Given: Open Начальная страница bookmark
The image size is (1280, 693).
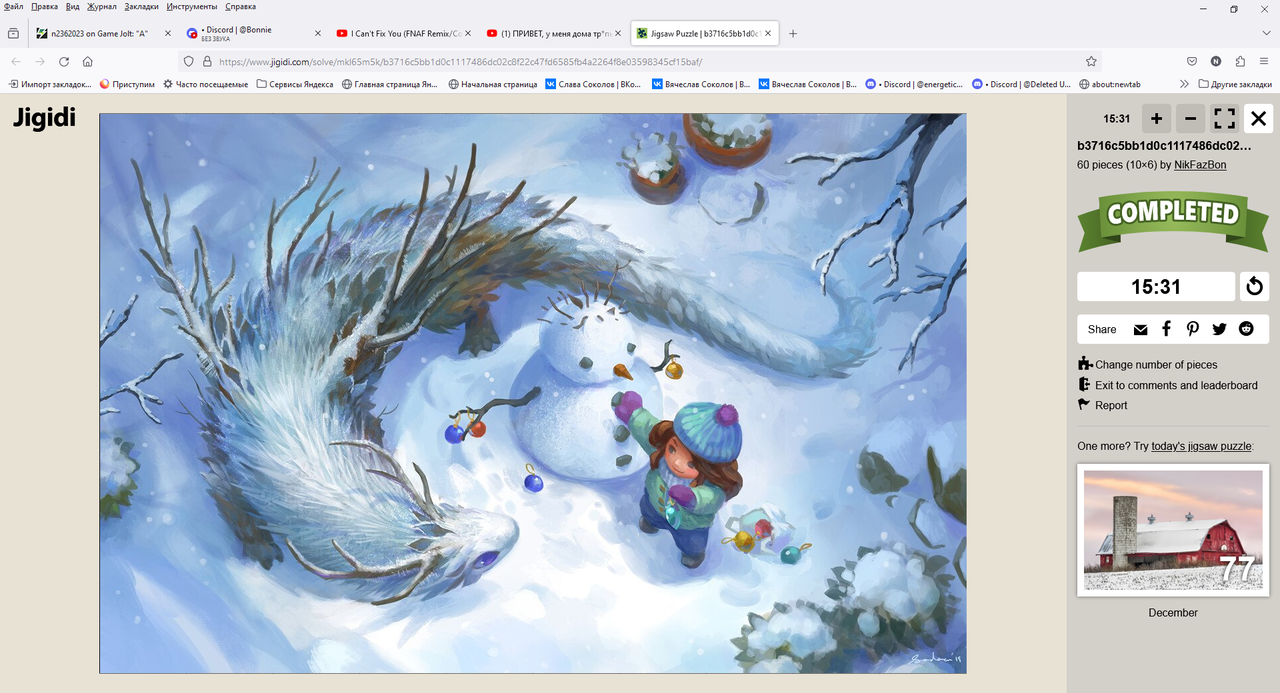Looking at the screenshot, I should click(493, 84).
